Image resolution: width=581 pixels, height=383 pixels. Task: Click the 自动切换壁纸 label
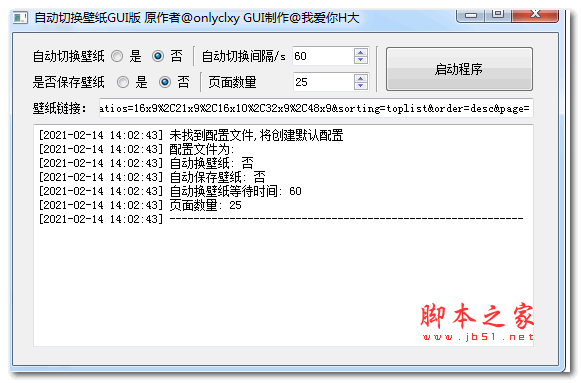69,56
